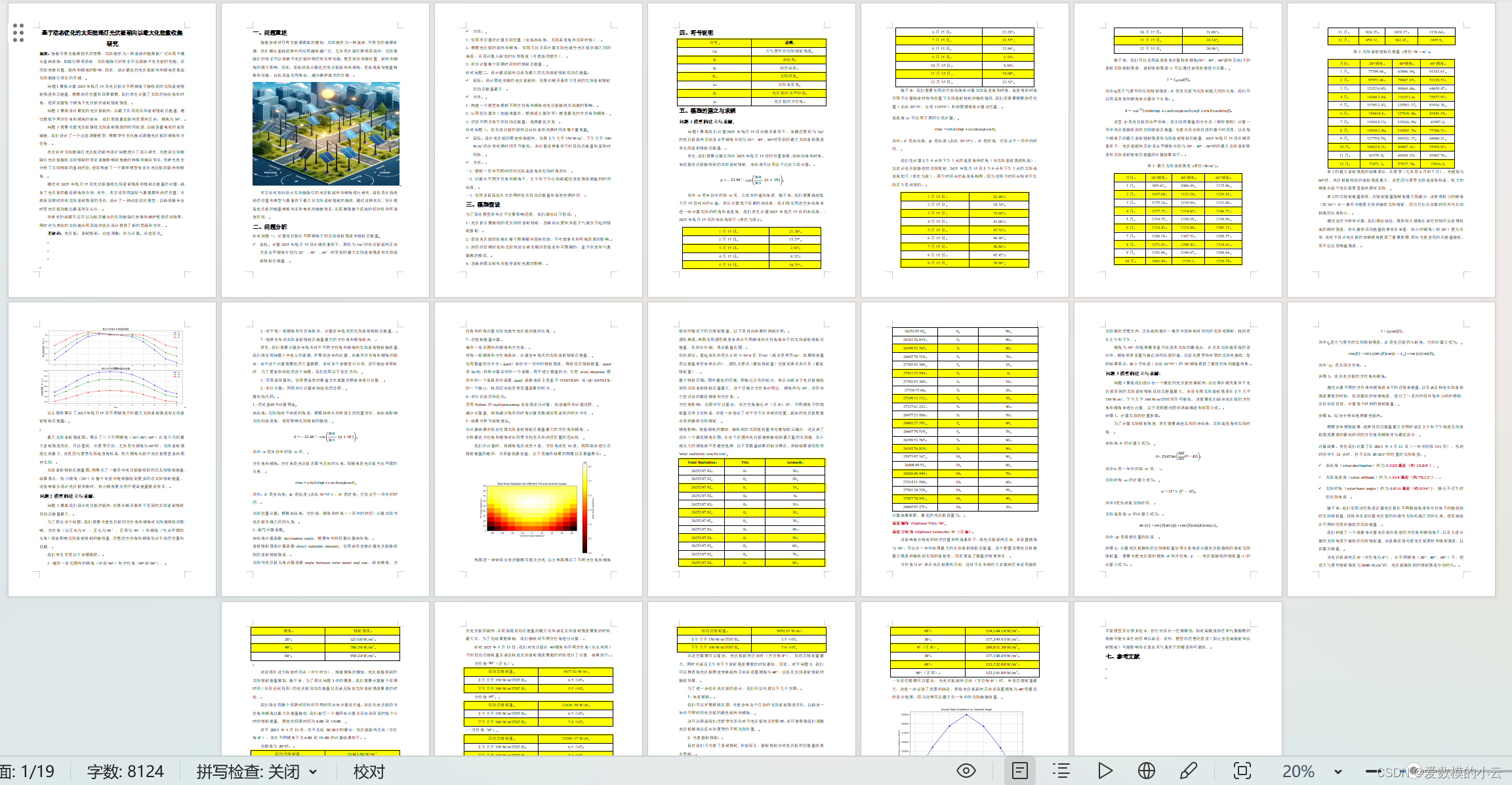
Task: Click the word count 字数: 8124
Action: (x=125, y=772)
